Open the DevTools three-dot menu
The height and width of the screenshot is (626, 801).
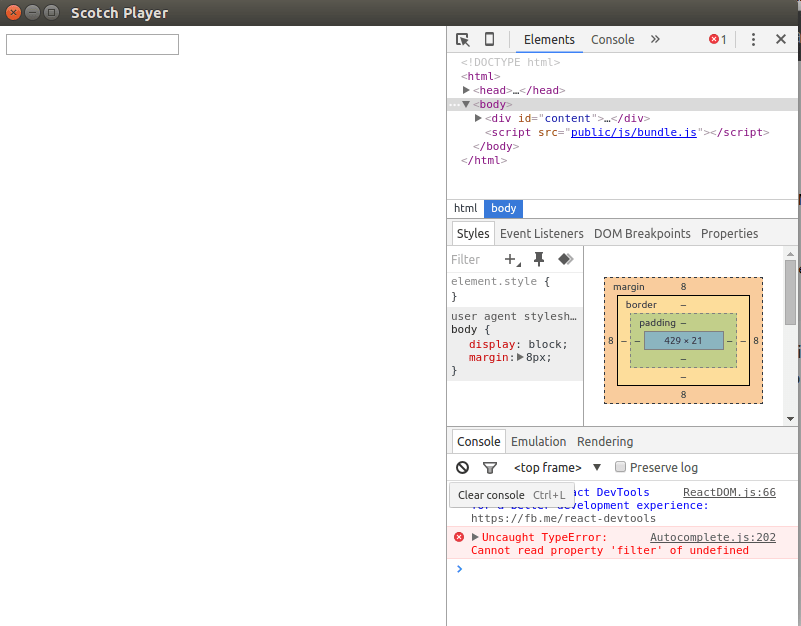[753, 39]
